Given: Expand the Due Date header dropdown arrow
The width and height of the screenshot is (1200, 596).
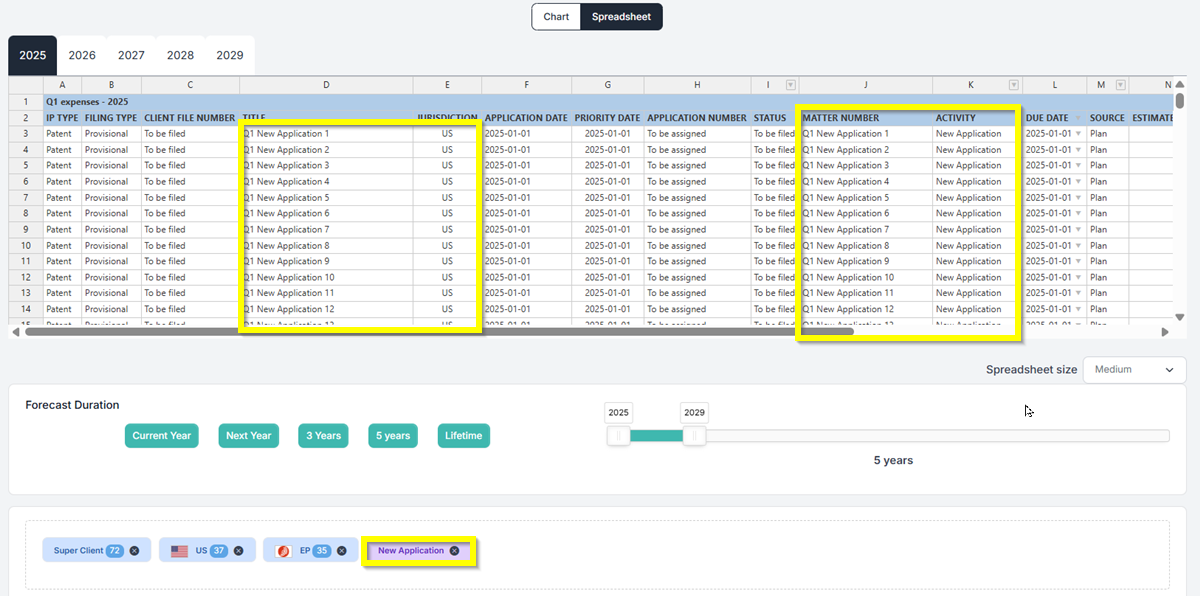Looking at the screenshot, I should coord(1078,118).
